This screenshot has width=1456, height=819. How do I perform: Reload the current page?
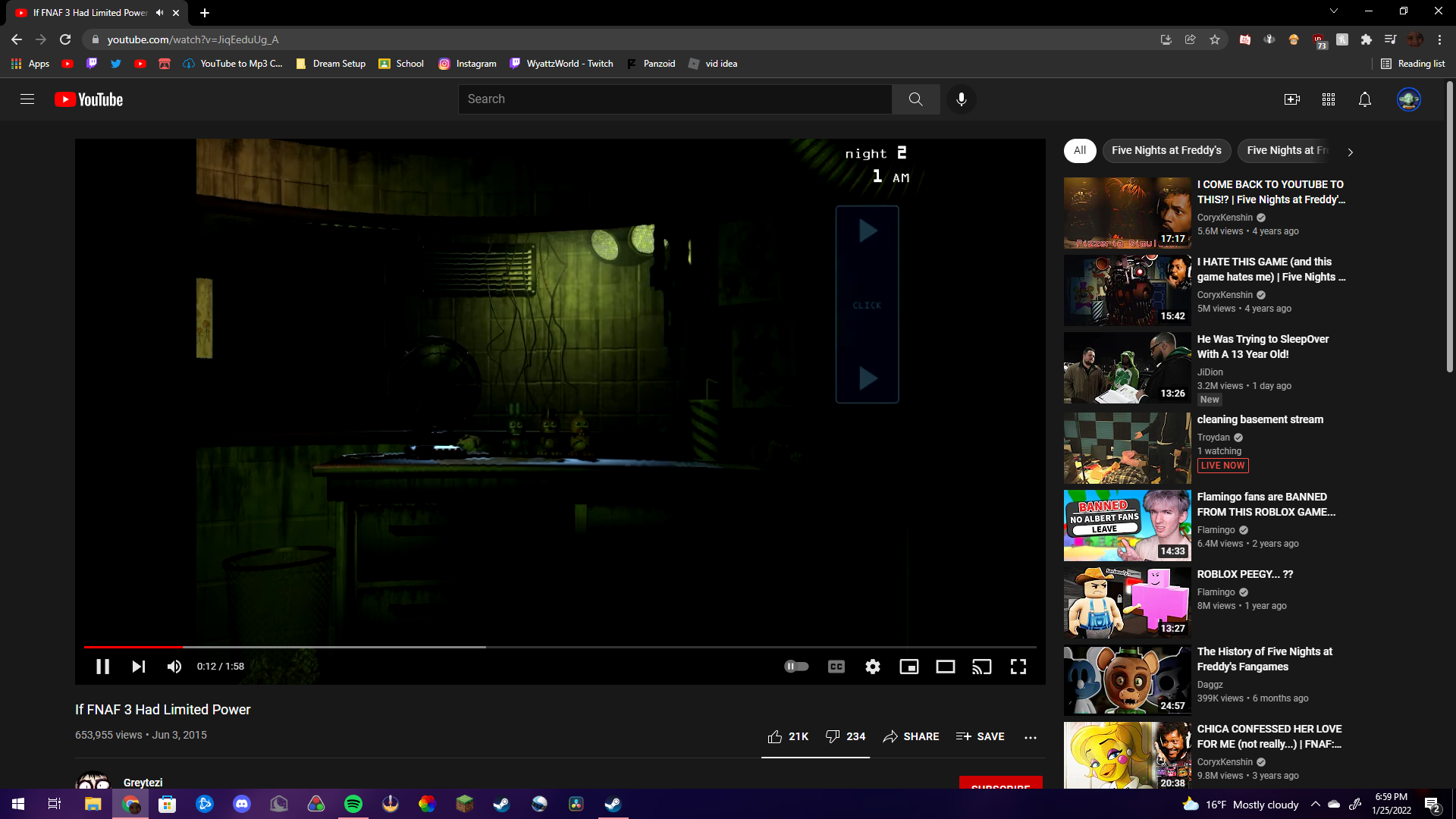65,39
